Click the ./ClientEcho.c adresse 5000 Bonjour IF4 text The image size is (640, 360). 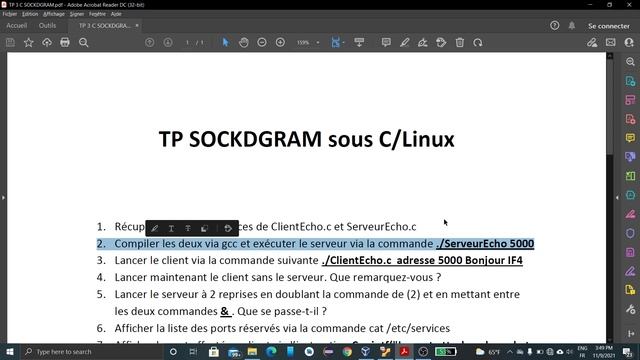click(422, 260)
